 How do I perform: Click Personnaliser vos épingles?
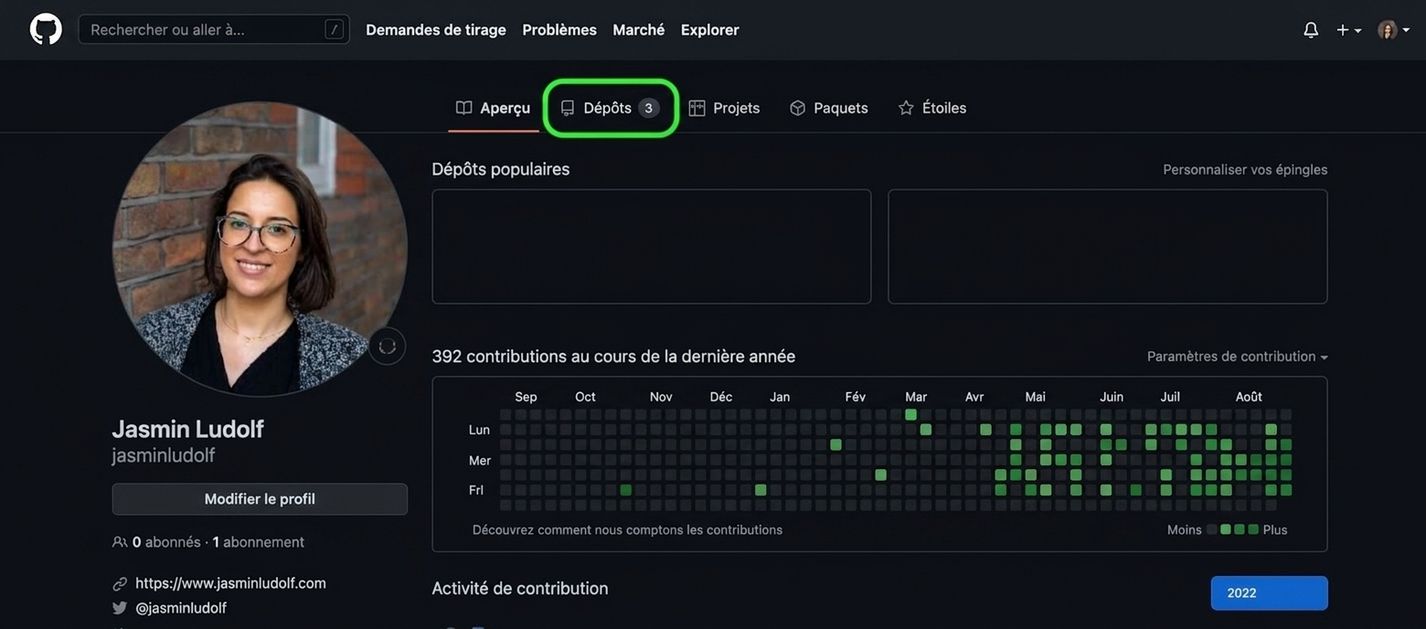pos(1245,170)
